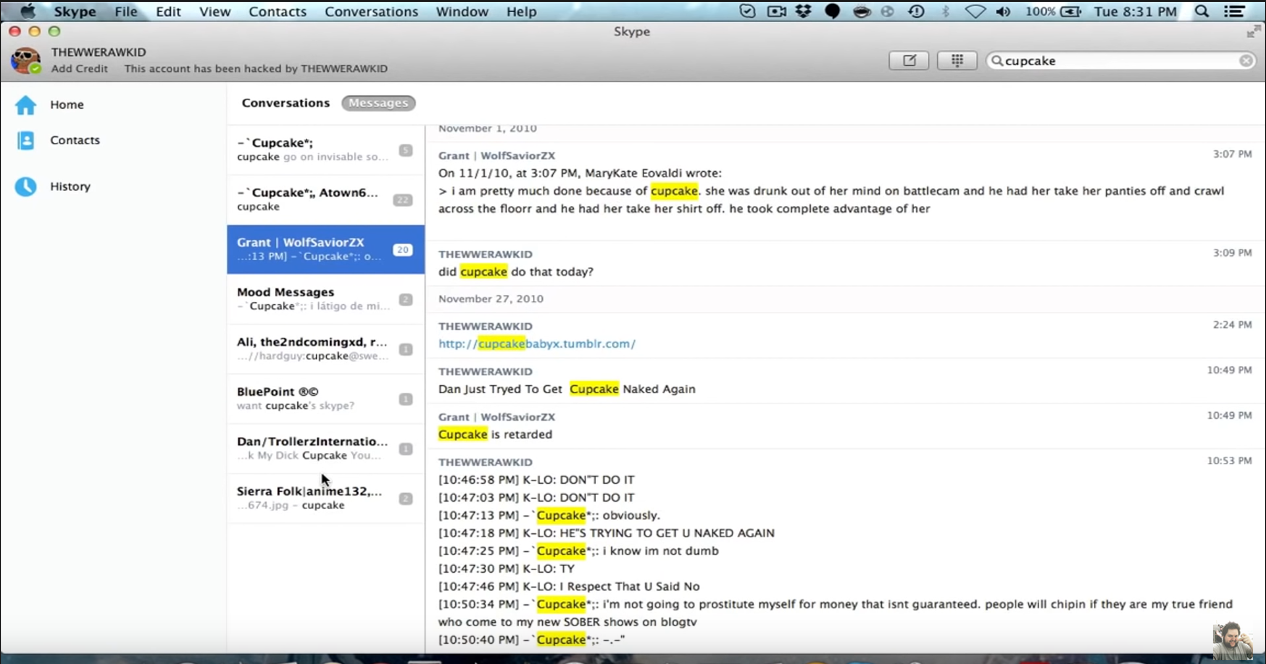Viewport: 1266px width, 664px height.
Task: Open the Skype application menu
Action: (75, 12)
